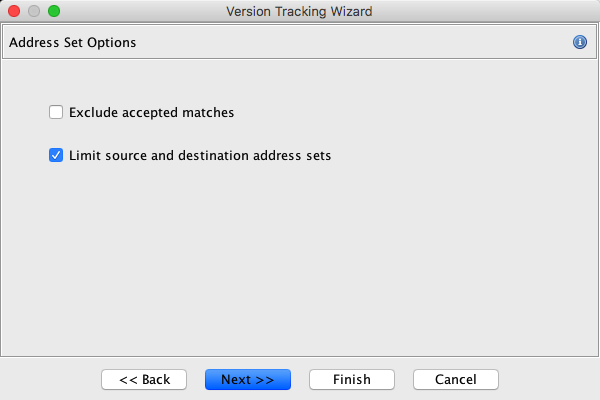Uncheck Limit source and destination address sets
This screenshot has height=400, width=600.
(x=56, y=155)
